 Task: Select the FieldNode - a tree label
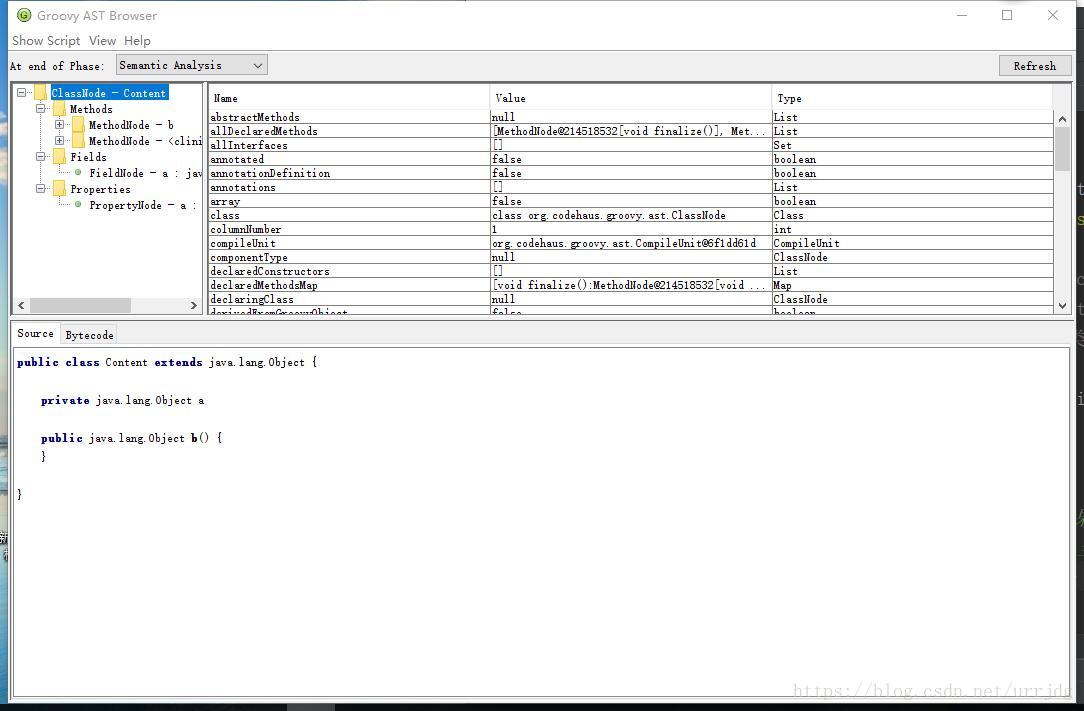click(145, 173)
